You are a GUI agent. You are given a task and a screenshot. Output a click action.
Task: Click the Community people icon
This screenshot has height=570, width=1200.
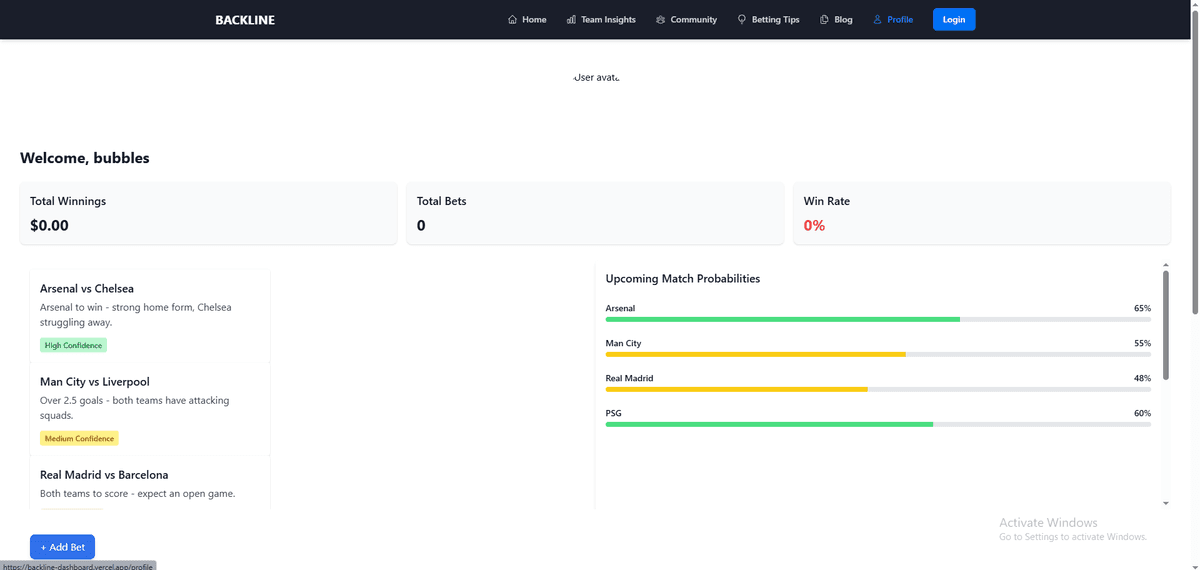(x=660, y=20)
